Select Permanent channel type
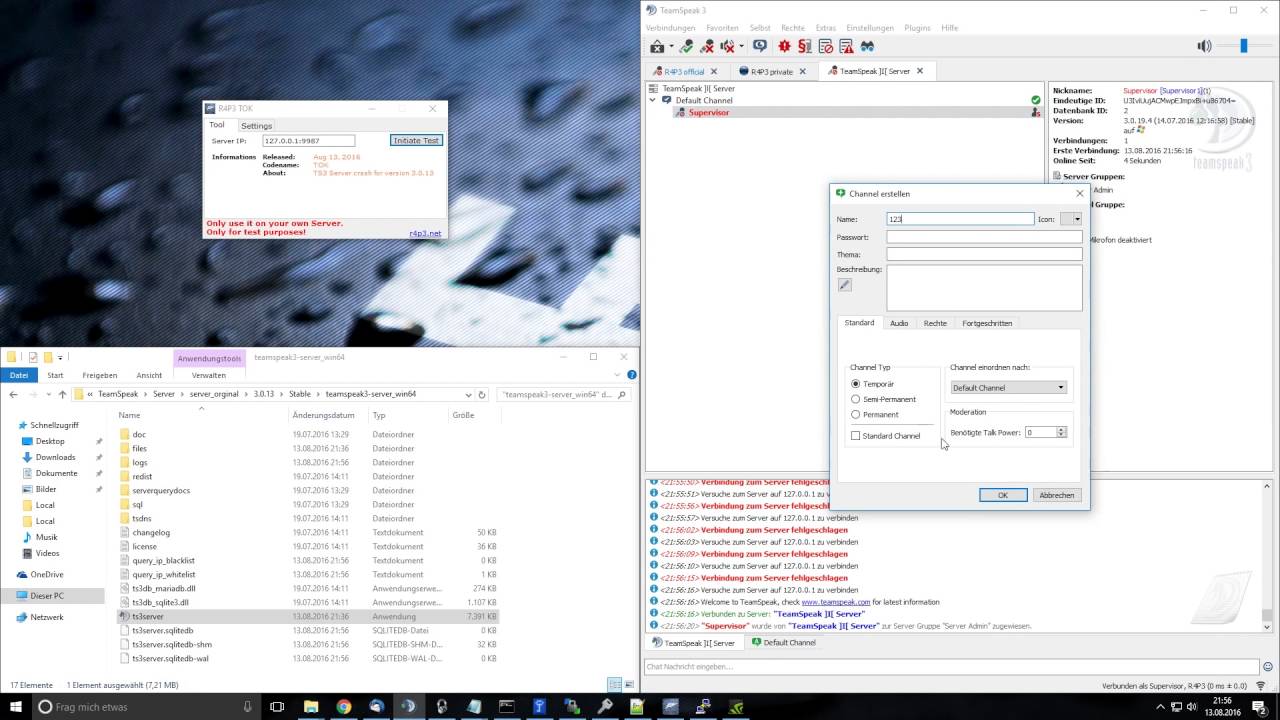This screenshot has height=720, width=1280. [x=874, y=414]
